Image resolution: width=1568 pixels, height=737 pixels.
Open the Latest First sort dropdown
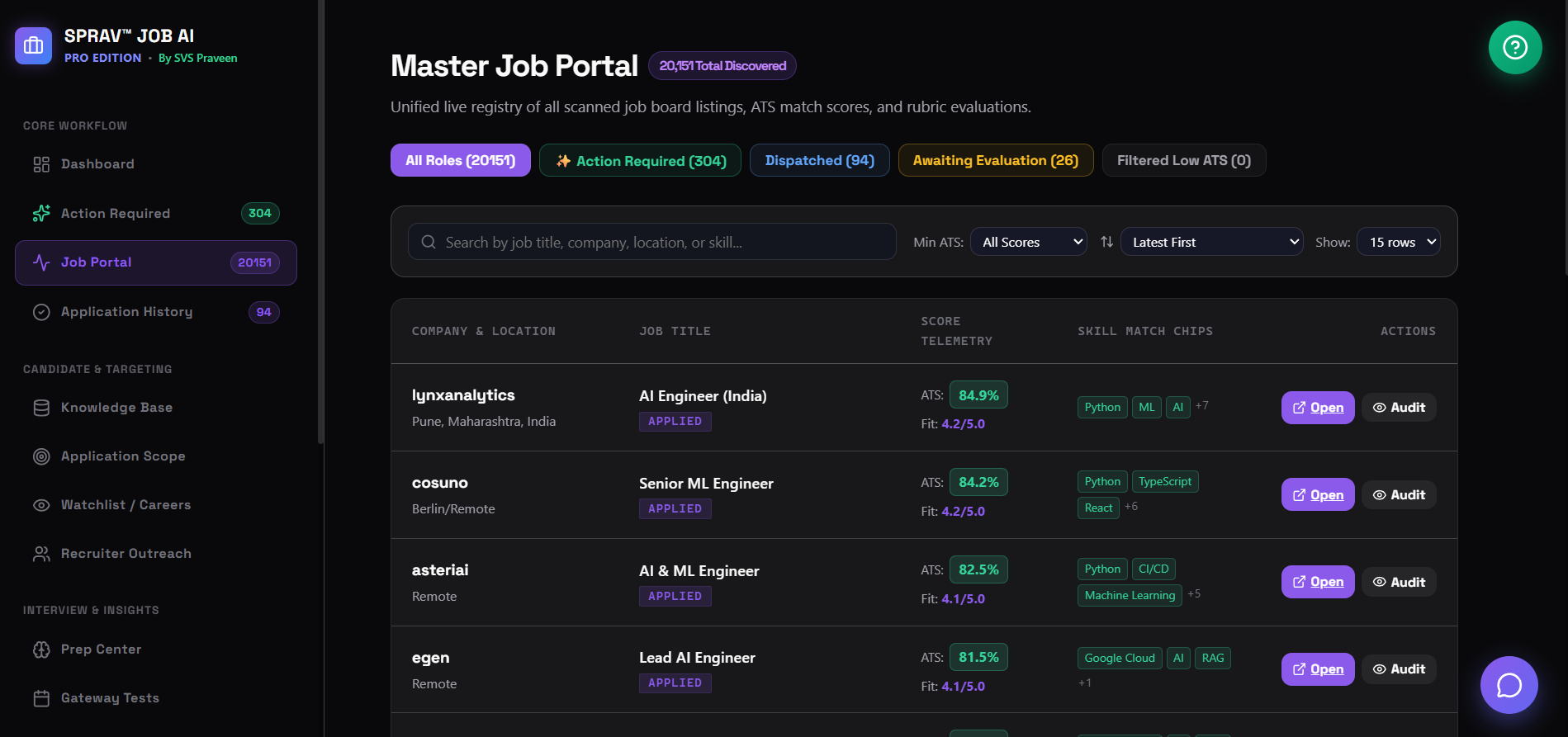pyautogui.click(x=1212, y=242)
